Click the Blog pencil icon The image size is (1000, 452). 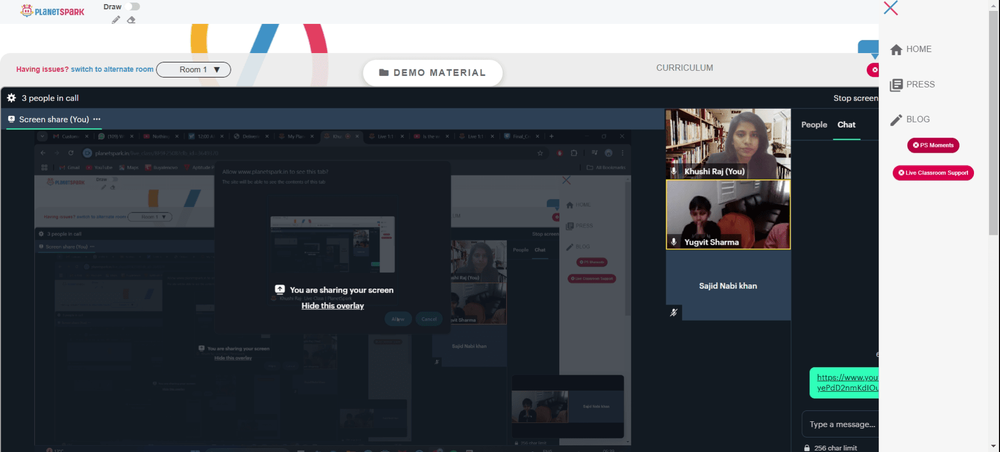click(x=896, y=120)
